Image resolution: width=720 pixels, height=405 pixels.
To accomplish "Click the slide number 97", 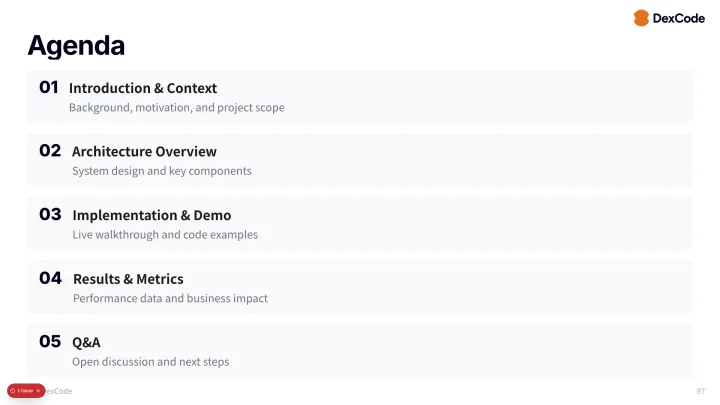I will point(700,391).
